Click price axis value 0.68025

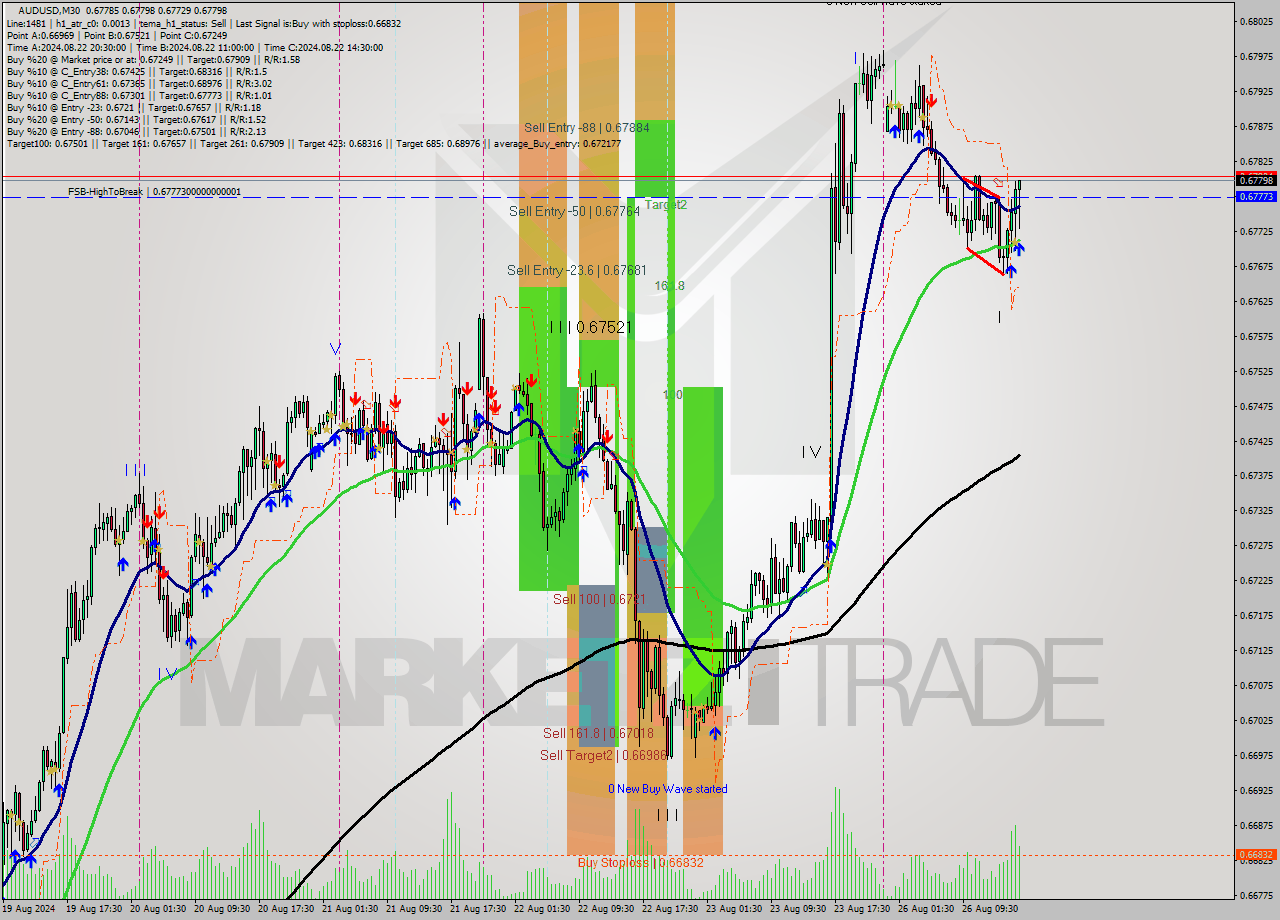[1256, 21]
